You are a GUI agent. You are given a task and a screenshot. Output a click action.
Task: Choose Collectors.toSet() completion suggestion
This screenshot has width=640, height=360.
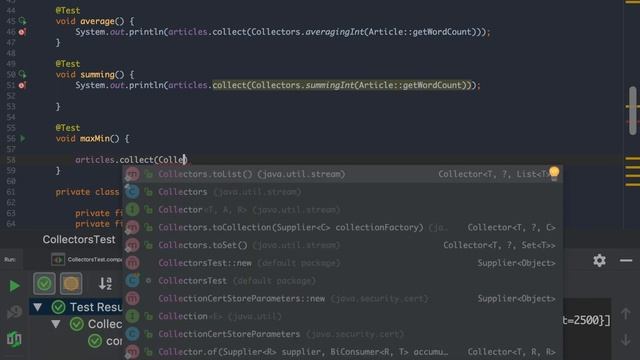343,245
